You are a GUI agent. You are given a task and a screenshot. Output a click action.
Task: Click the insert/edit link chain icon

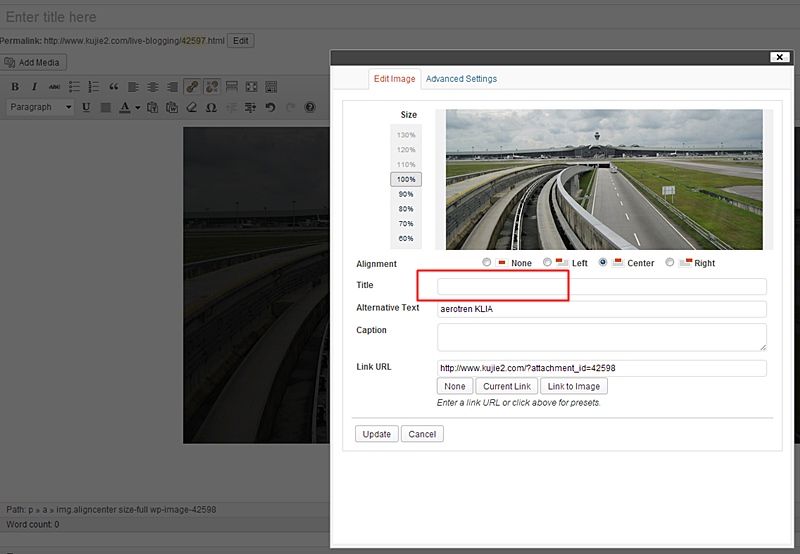[191, 87]
